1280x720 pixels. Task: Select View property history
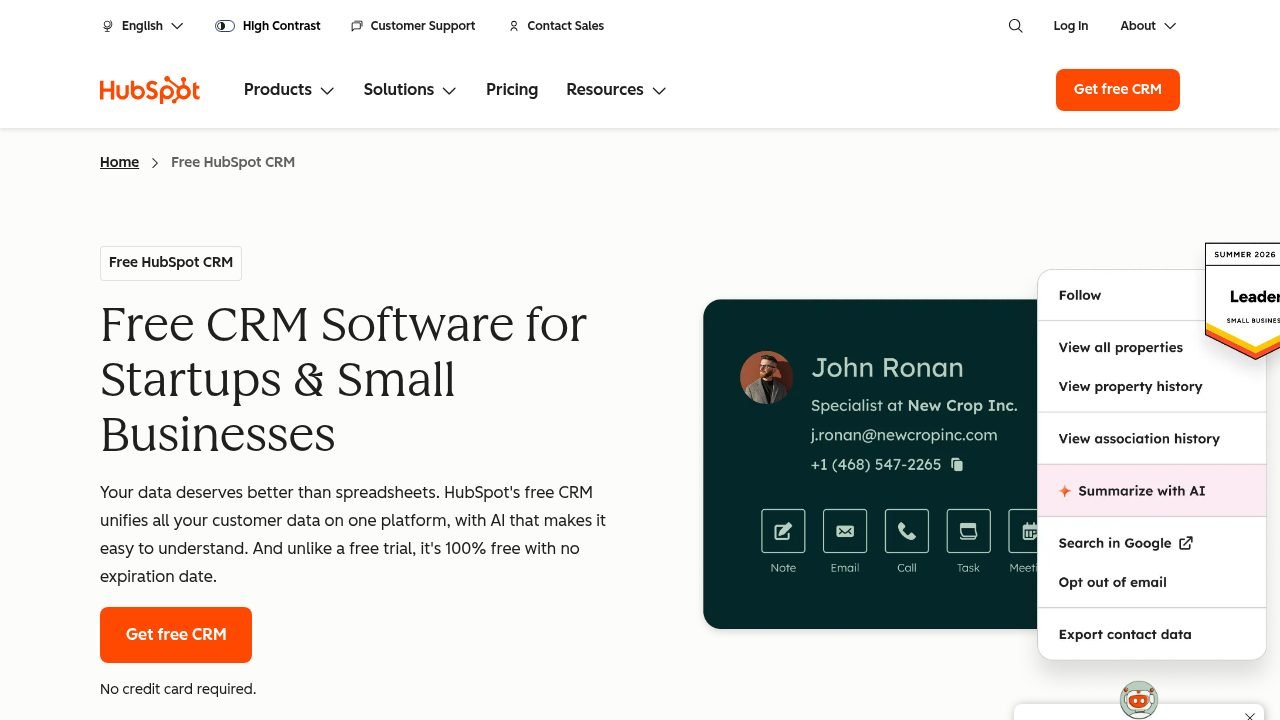pyautogui.click(x=1131, y=386)
